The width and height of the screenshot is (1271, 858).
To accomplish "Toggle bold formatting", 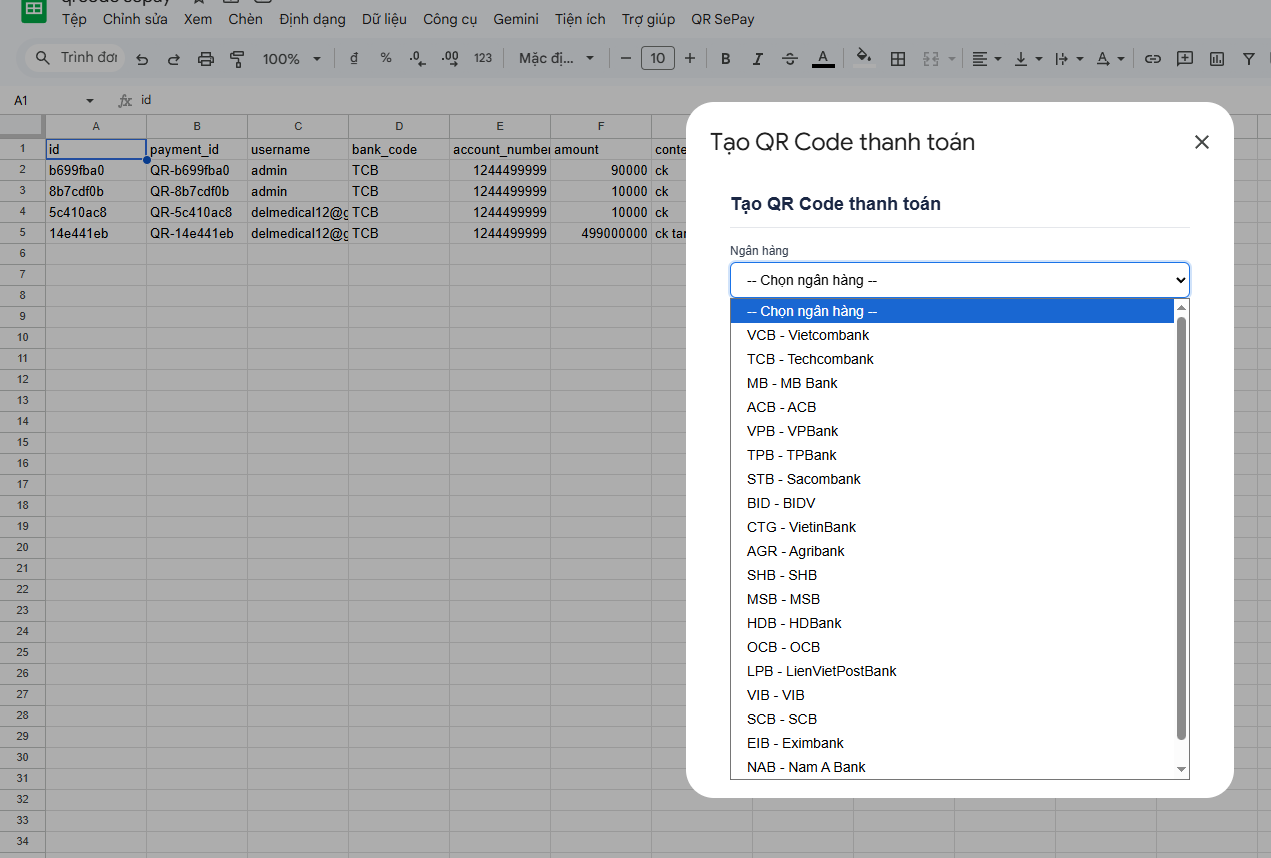I will pos(726,59).
